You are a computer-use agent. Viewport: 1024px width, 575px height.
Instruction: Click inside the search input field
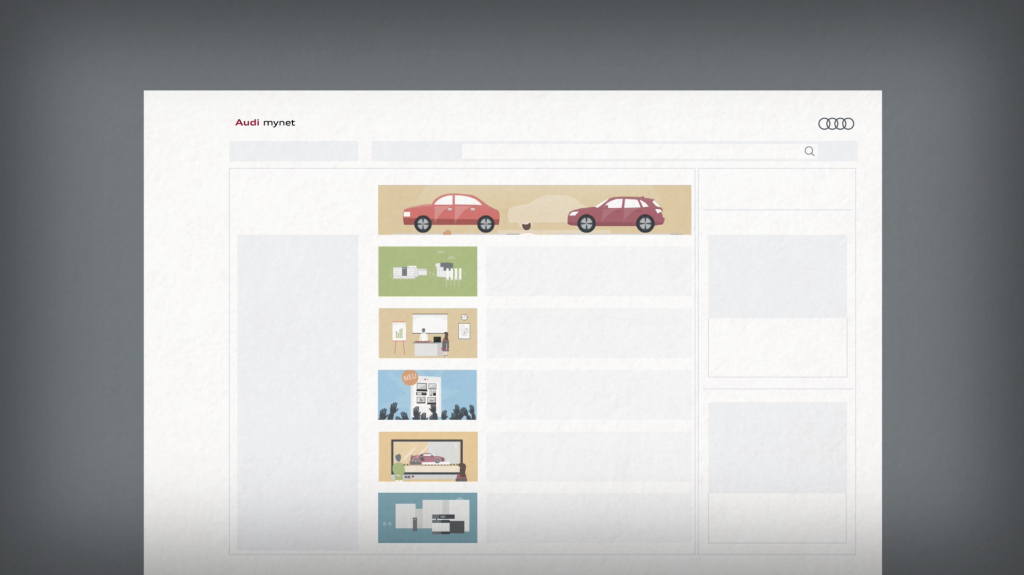pos(630,152)
